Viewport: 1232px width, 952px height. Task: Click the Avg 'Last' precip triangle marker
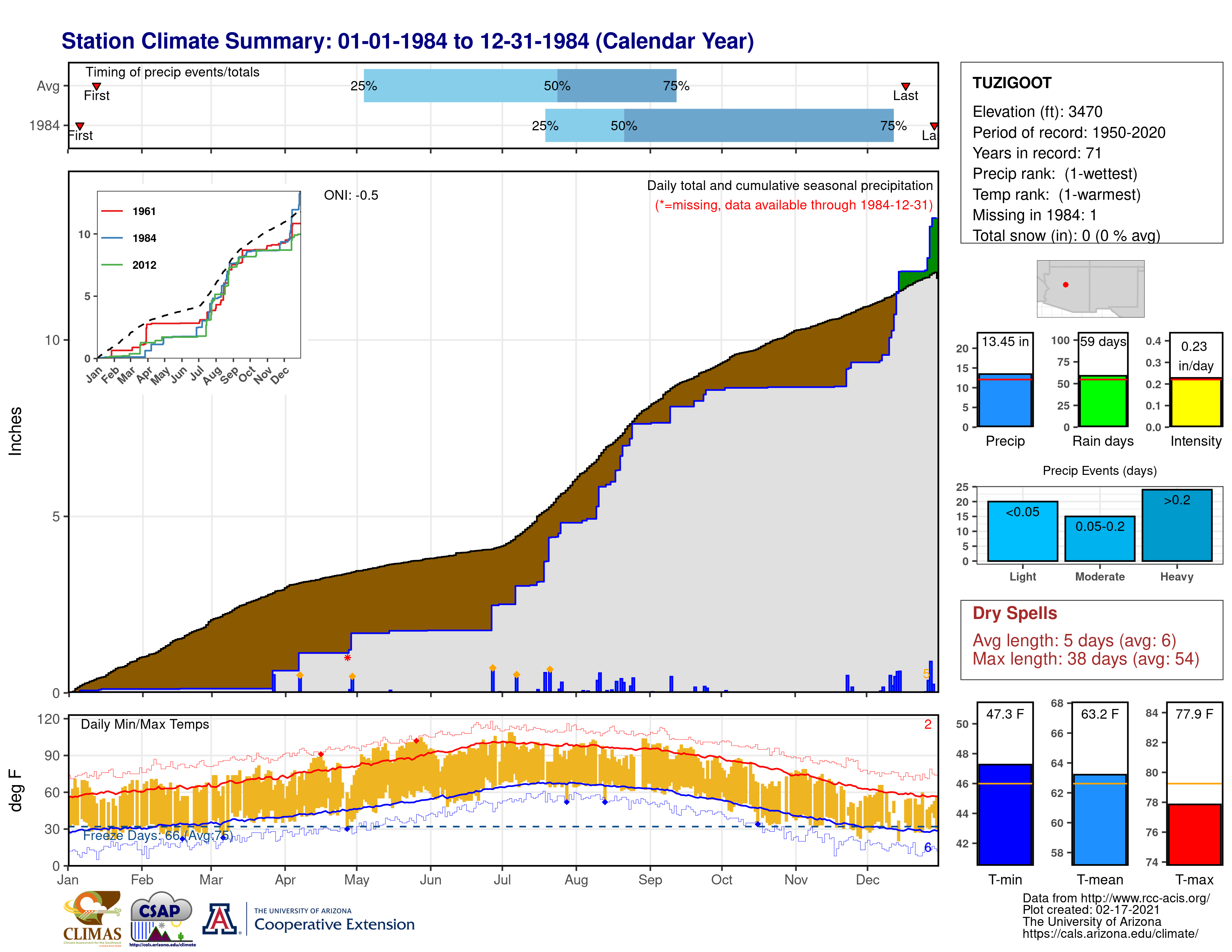(x=905, y=86)
